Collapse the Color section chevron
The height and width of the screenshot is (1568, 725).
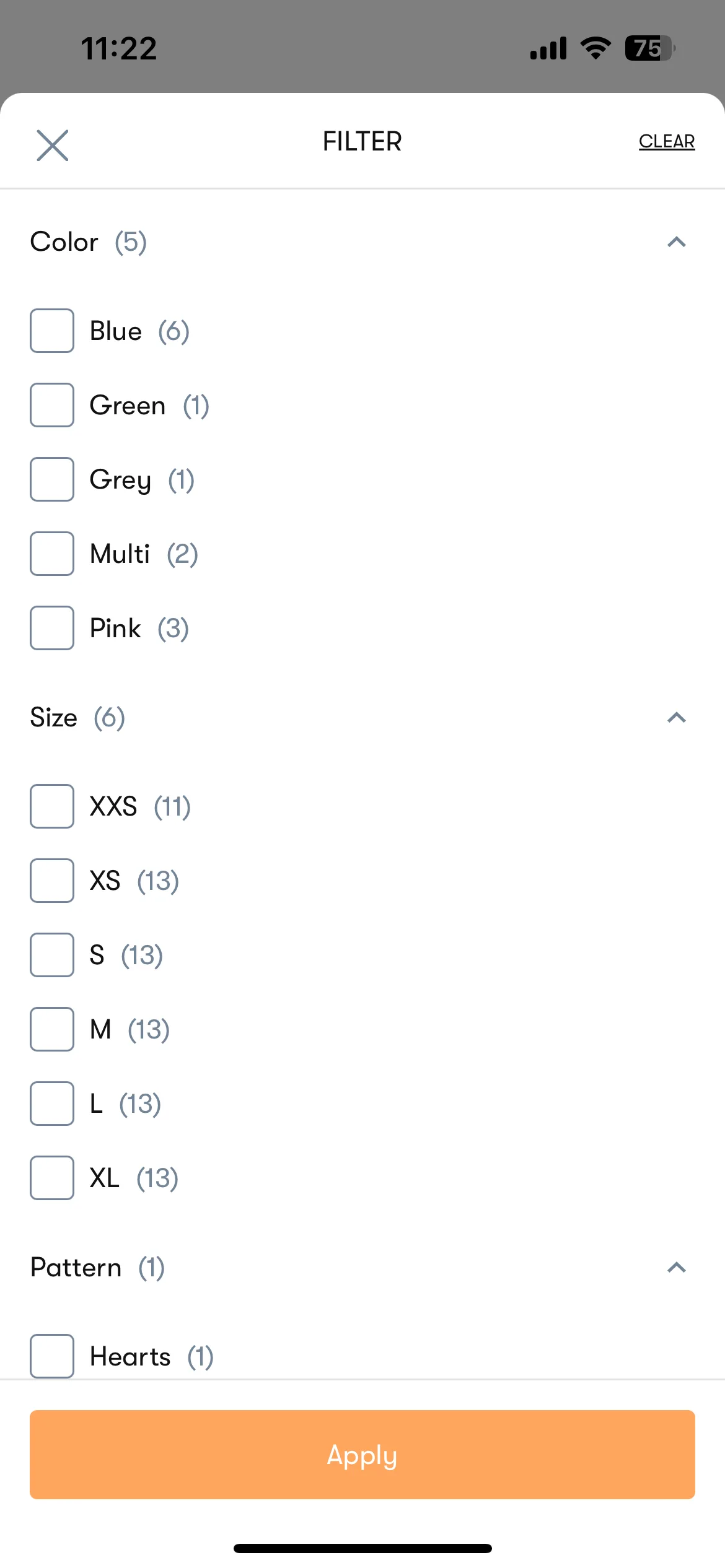pos(677,242)
